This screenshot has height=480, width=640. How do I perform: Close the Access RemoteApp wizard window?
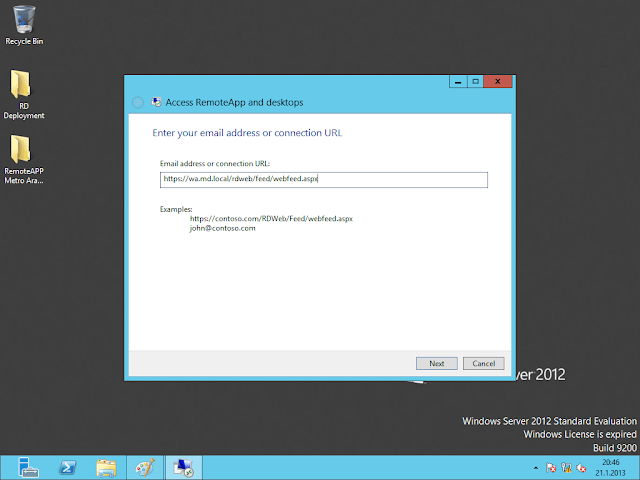click(500, 81)
